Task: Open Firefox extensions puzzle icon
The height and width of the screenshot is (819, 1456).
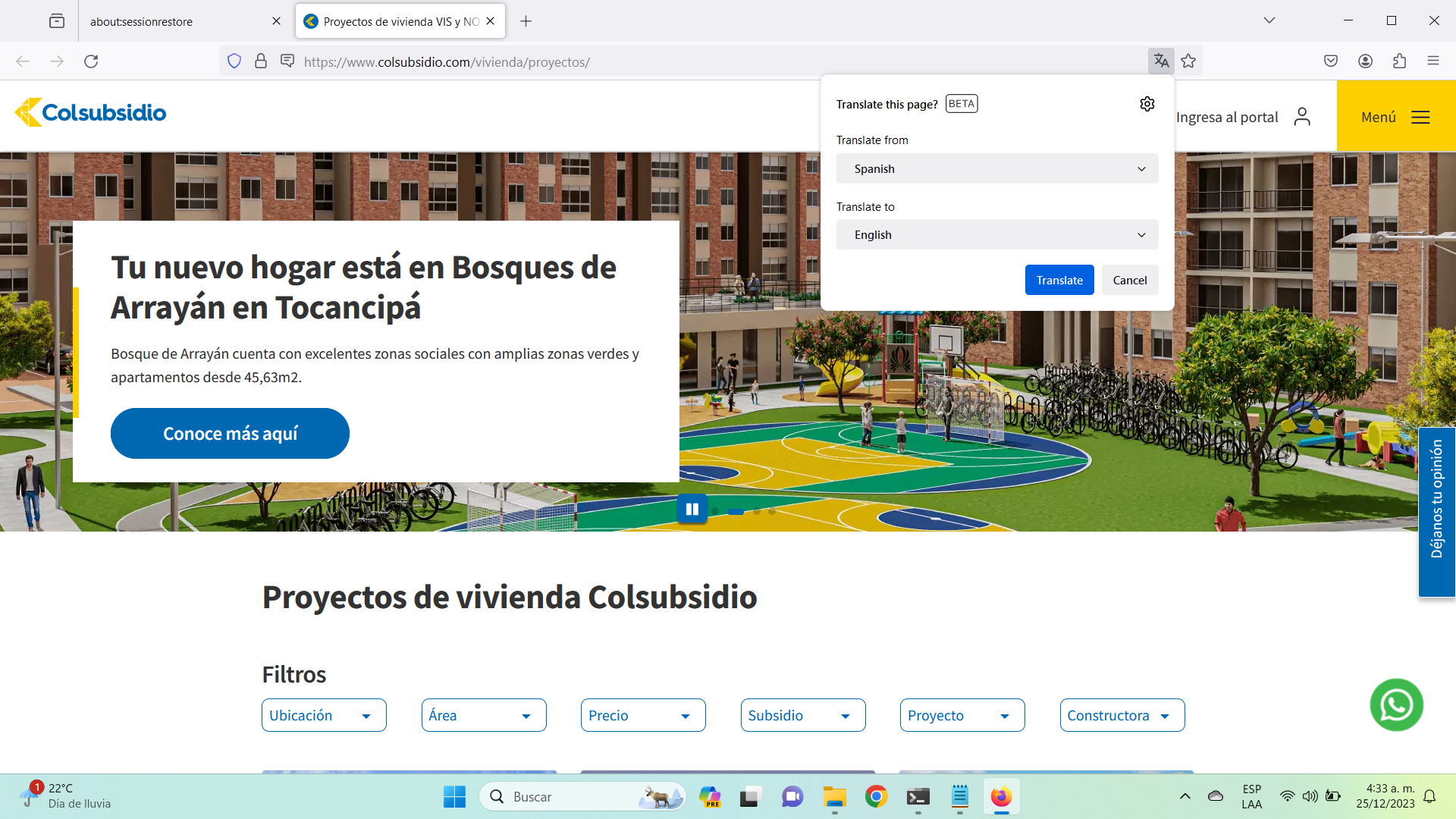Action: [1399, 61]
